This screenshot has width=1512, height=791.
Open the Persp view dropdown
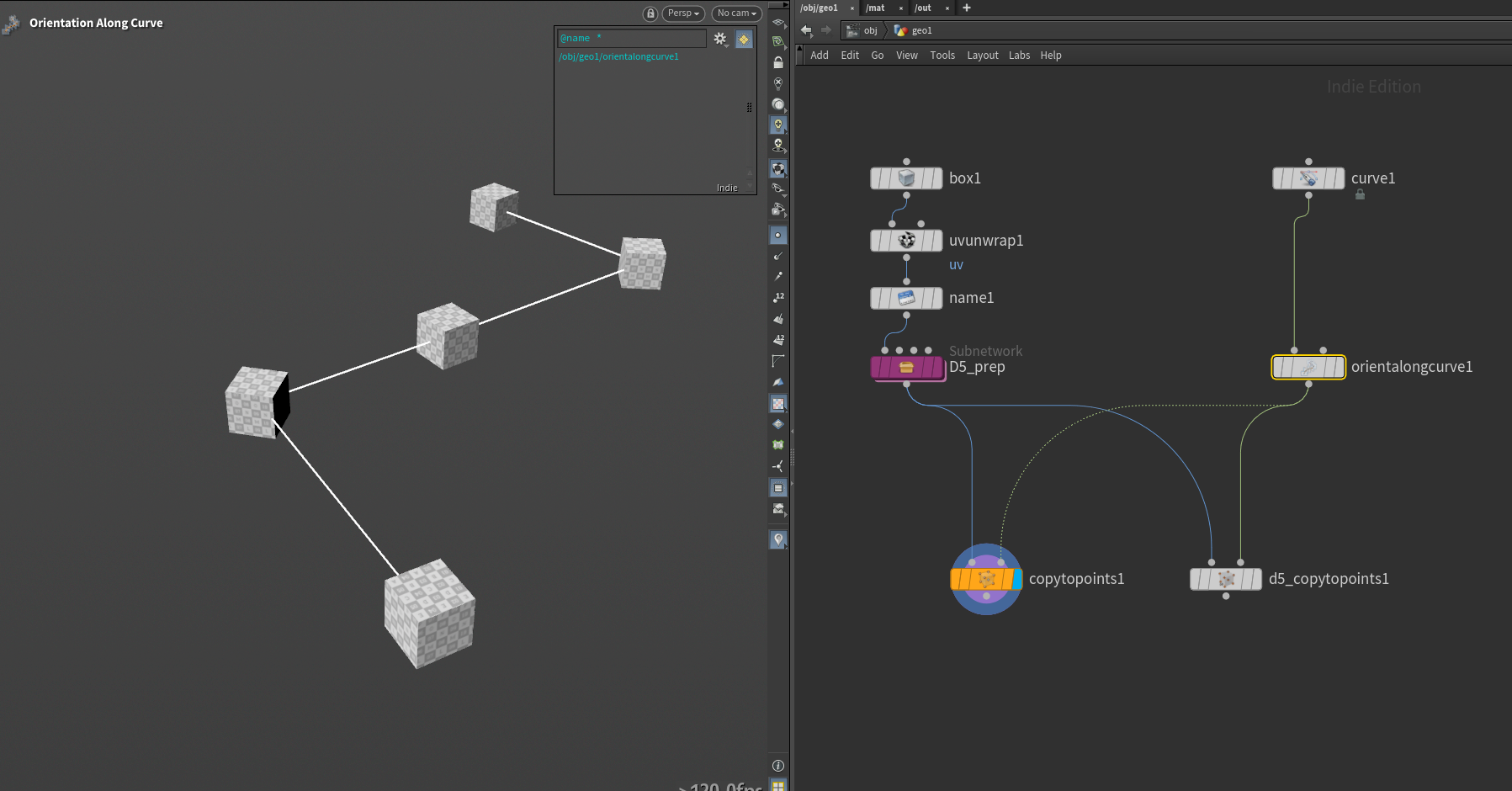[683, 13]
